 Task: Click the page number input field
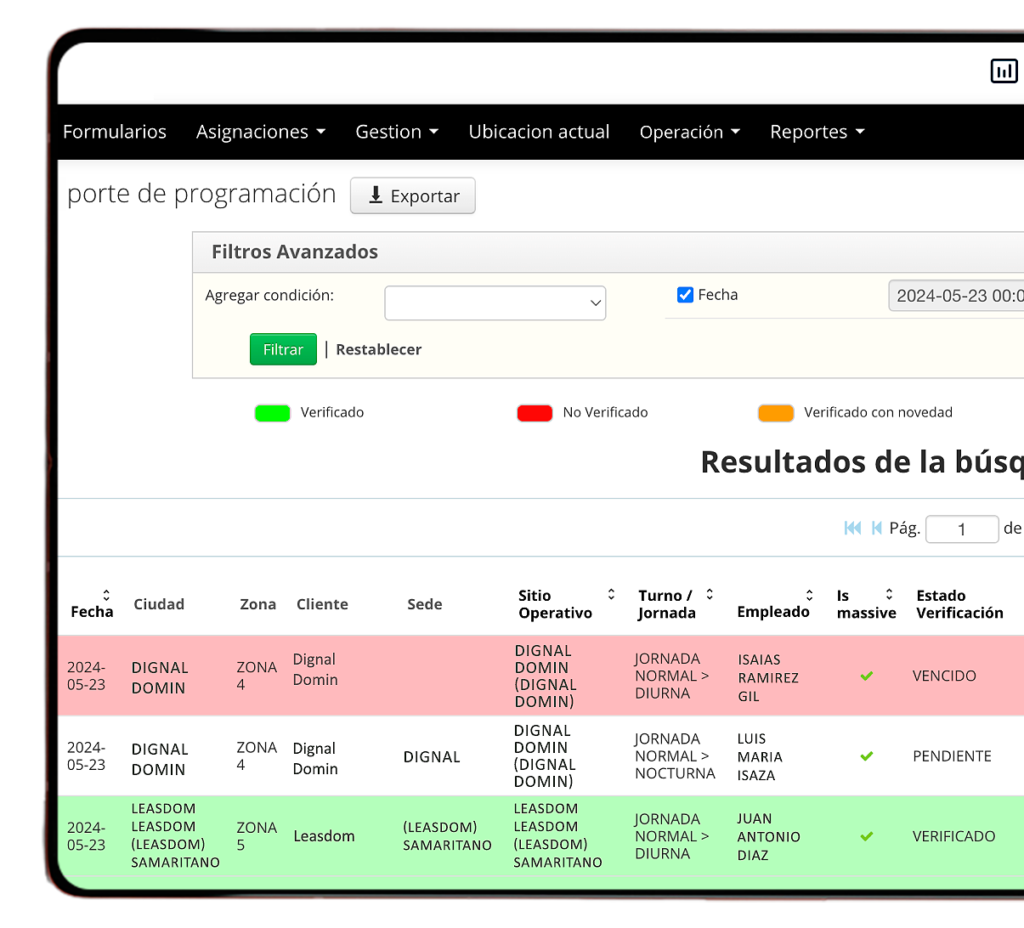[x=962, y=528]
